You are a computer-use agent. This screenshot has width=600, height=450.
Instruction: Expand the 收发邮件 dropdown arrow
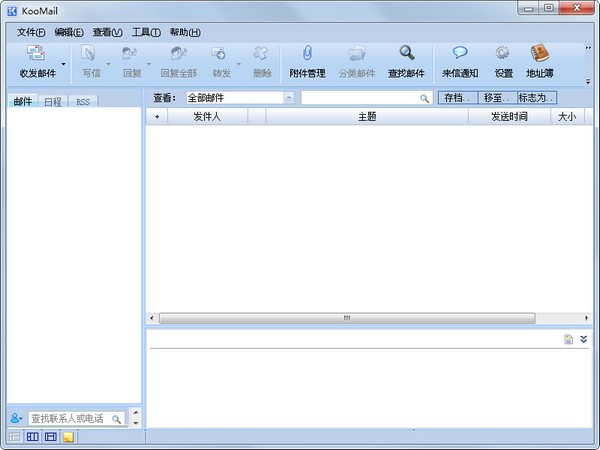[63, 63]
